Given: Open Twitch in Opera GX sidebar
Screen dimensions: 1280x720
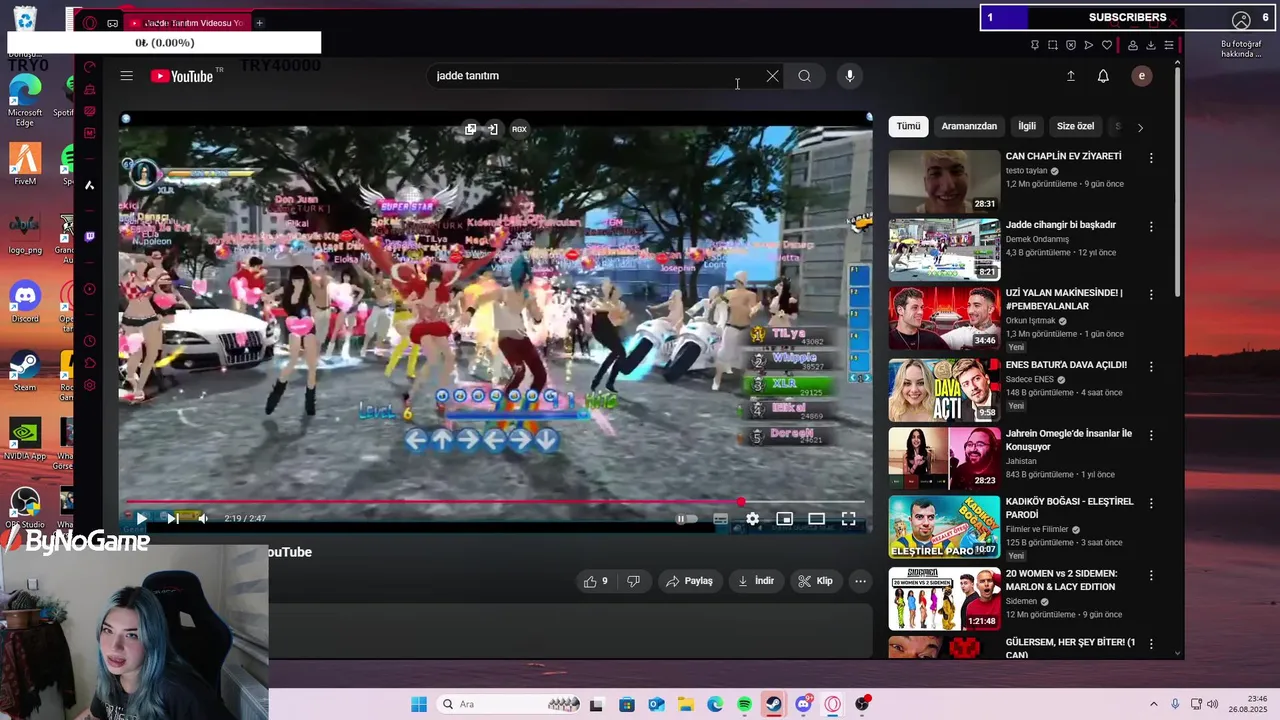Looking at the screenshot, I should pyautogui.click(x=90, y=237).
